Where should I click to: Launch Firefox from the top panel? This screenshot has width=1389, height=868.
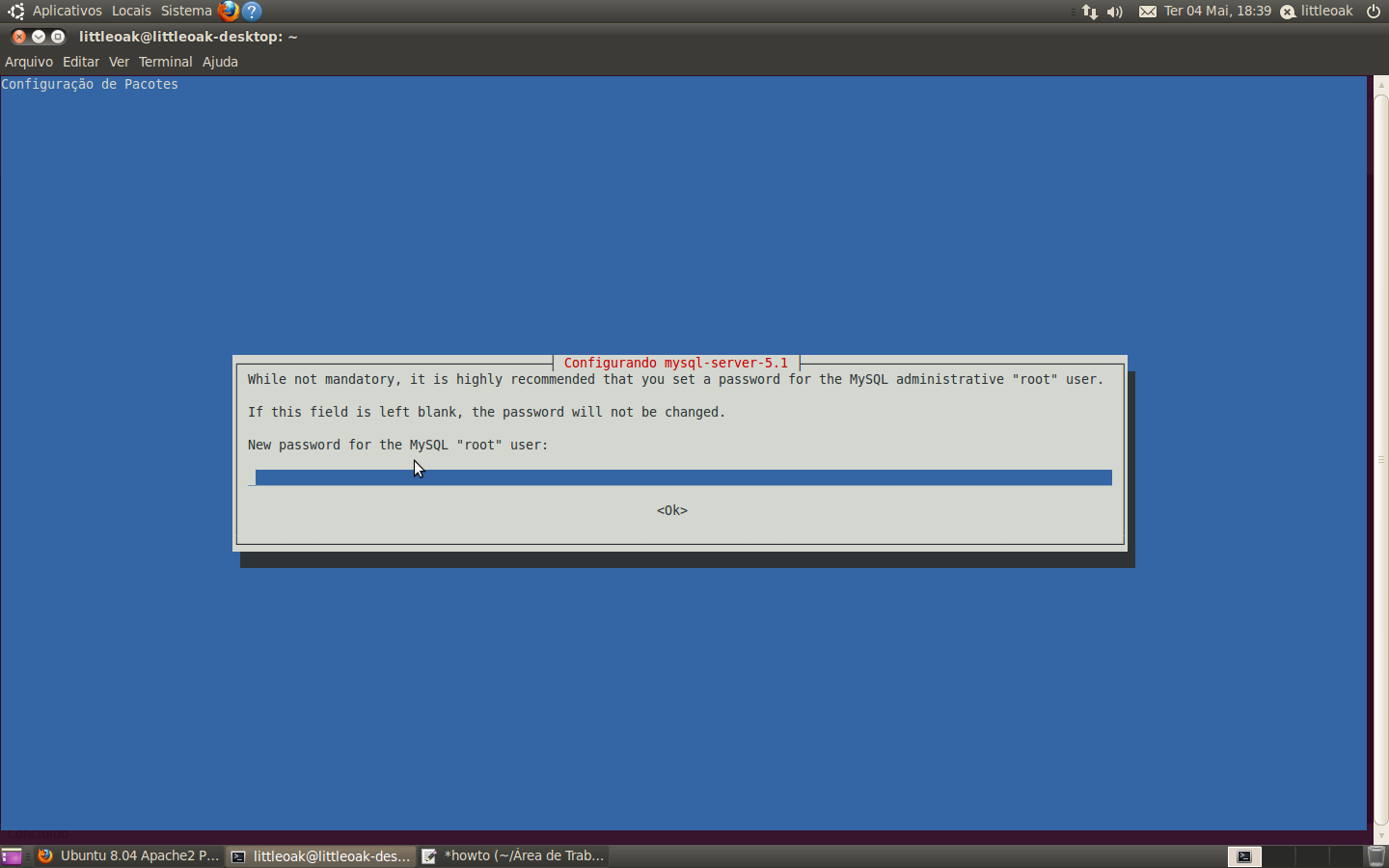click(228, 11)
